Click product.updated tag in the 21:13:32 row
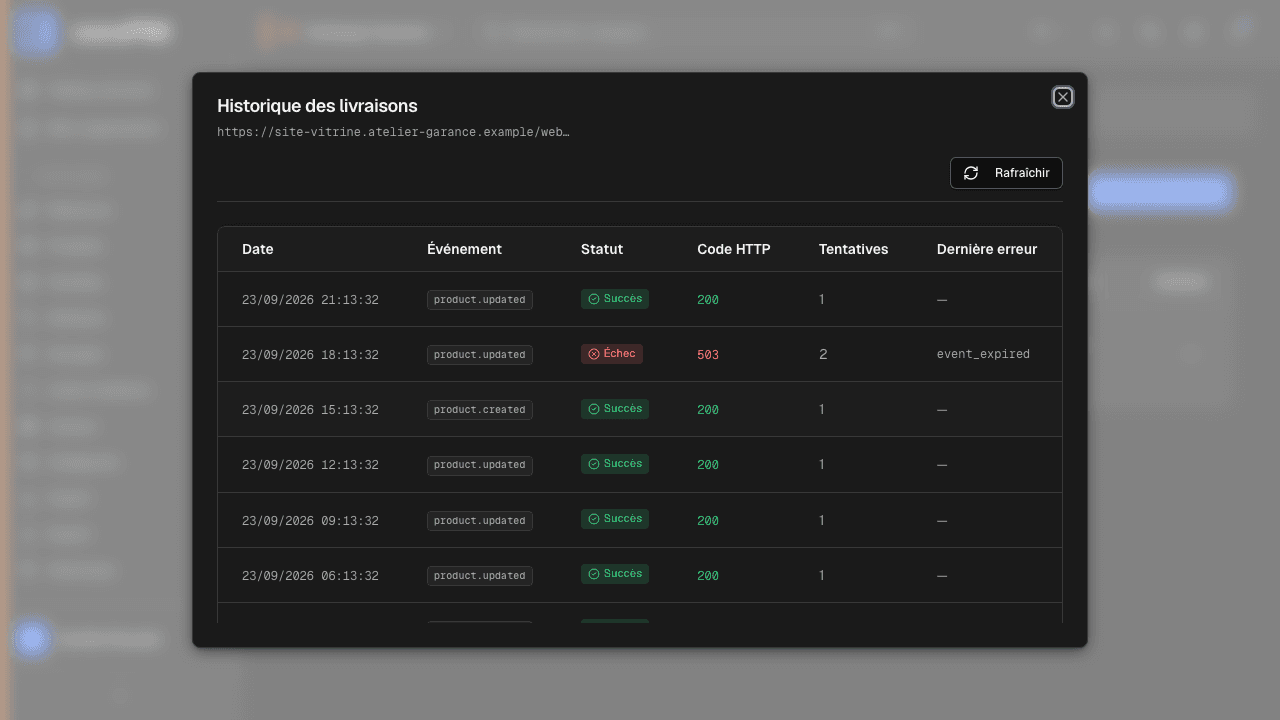Screen dimensions: 1280x720 [480, 300]
